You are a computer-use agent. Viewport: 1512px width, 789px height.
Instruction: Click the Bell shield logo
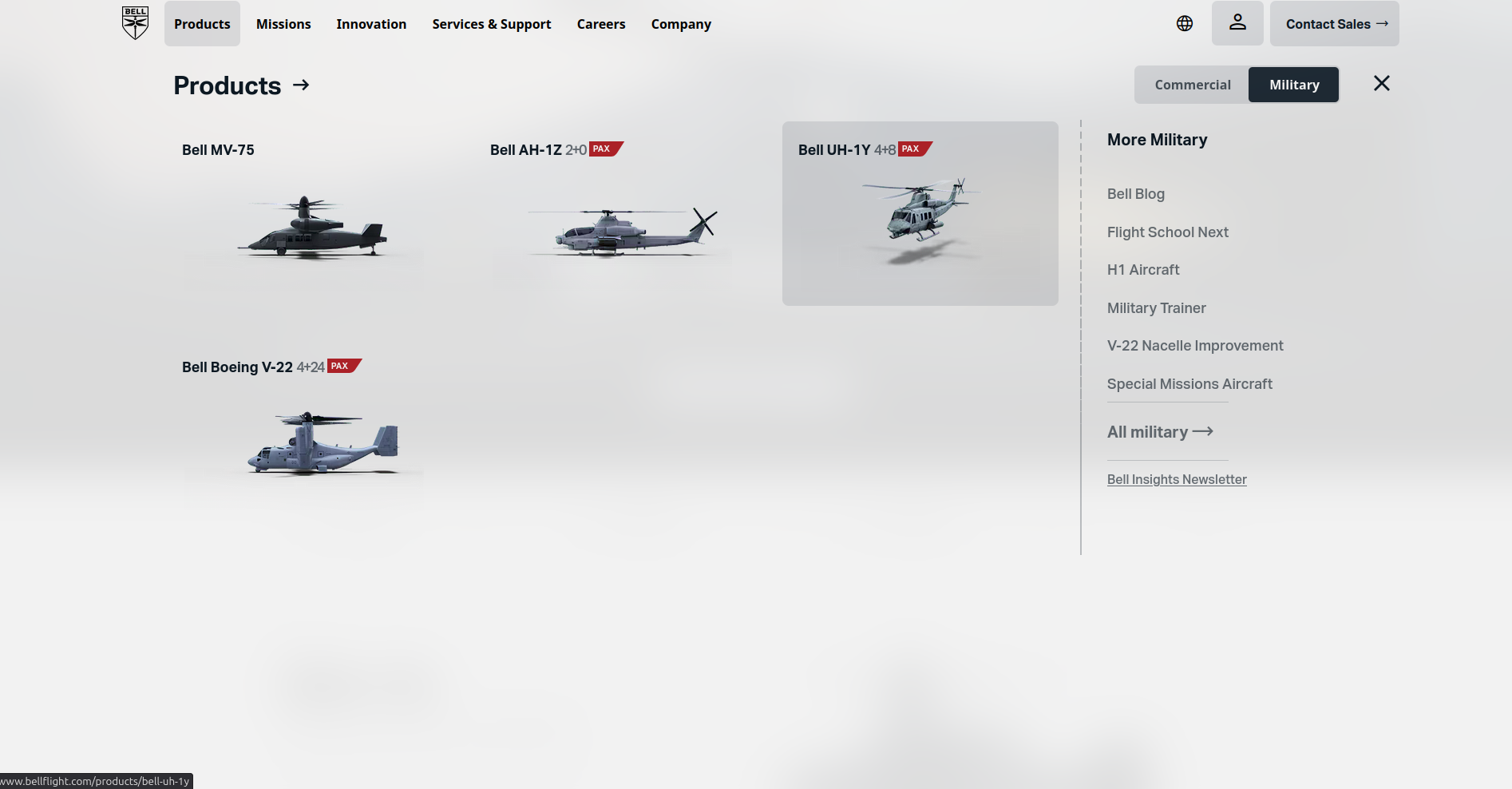click(x=135, y=23)
